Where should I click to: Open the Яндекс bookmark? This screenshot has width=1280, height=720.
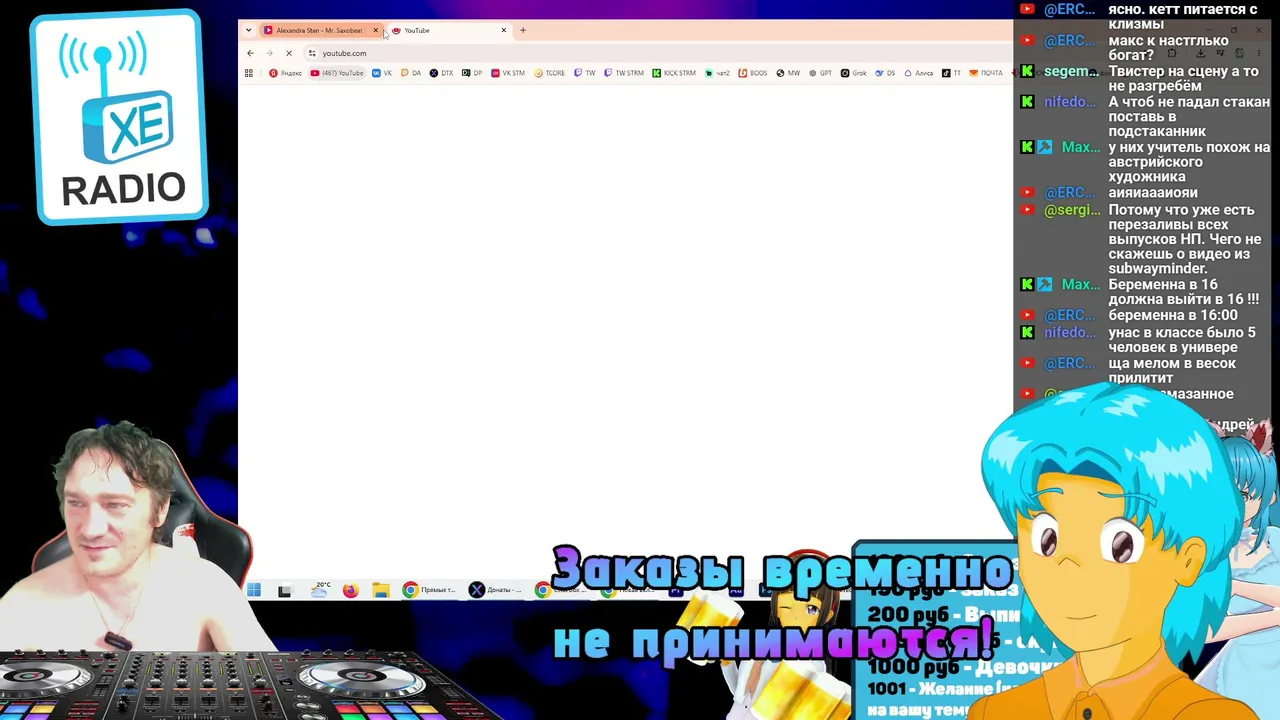pyautogui.click(x=286, y=73)
